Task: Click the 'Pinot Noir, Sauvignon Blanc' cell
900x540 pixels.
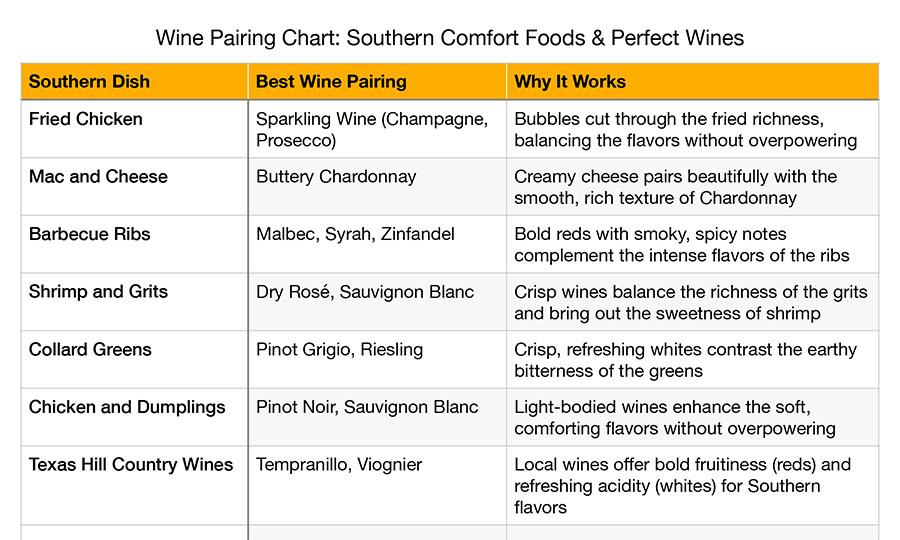Action: click(x=377, y=417)
